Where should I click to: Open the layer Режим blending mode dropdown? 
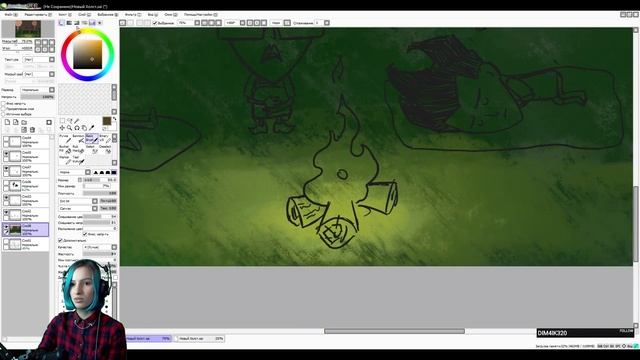(52, 90)
